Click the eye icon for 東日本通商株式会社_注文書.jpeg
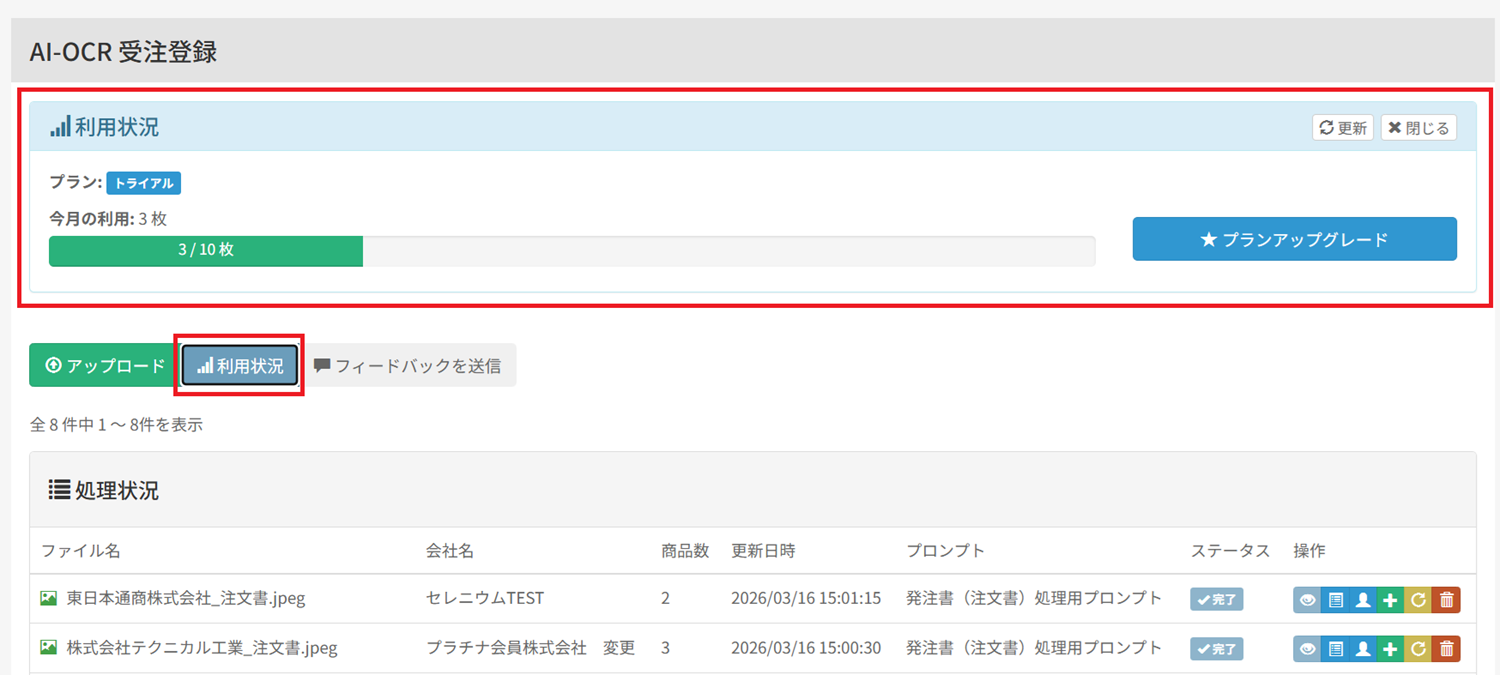The width and height of the screenshot is (1500, 675). coord(1307,599)
